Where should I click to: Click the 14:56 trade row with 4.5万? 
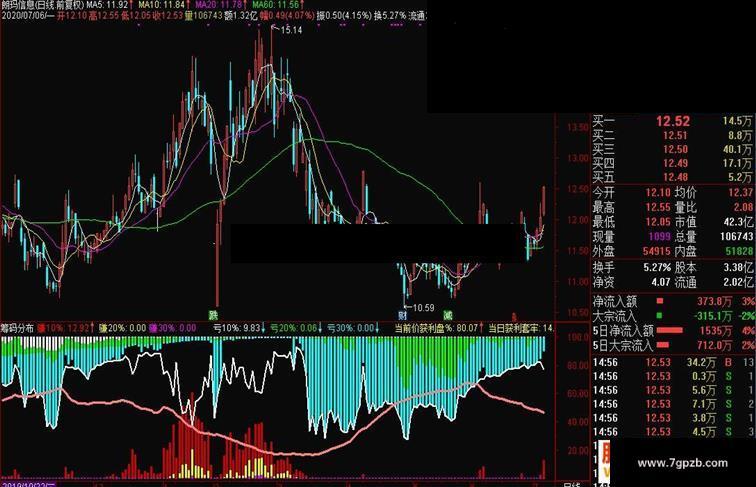click(673, 432)
